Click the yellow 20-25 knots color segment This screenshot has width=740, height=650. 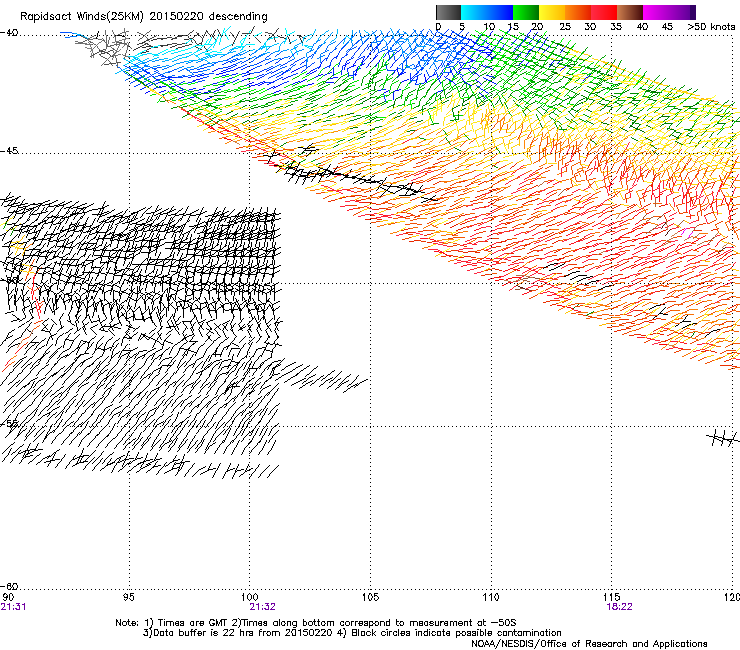[x=552, y=12]
